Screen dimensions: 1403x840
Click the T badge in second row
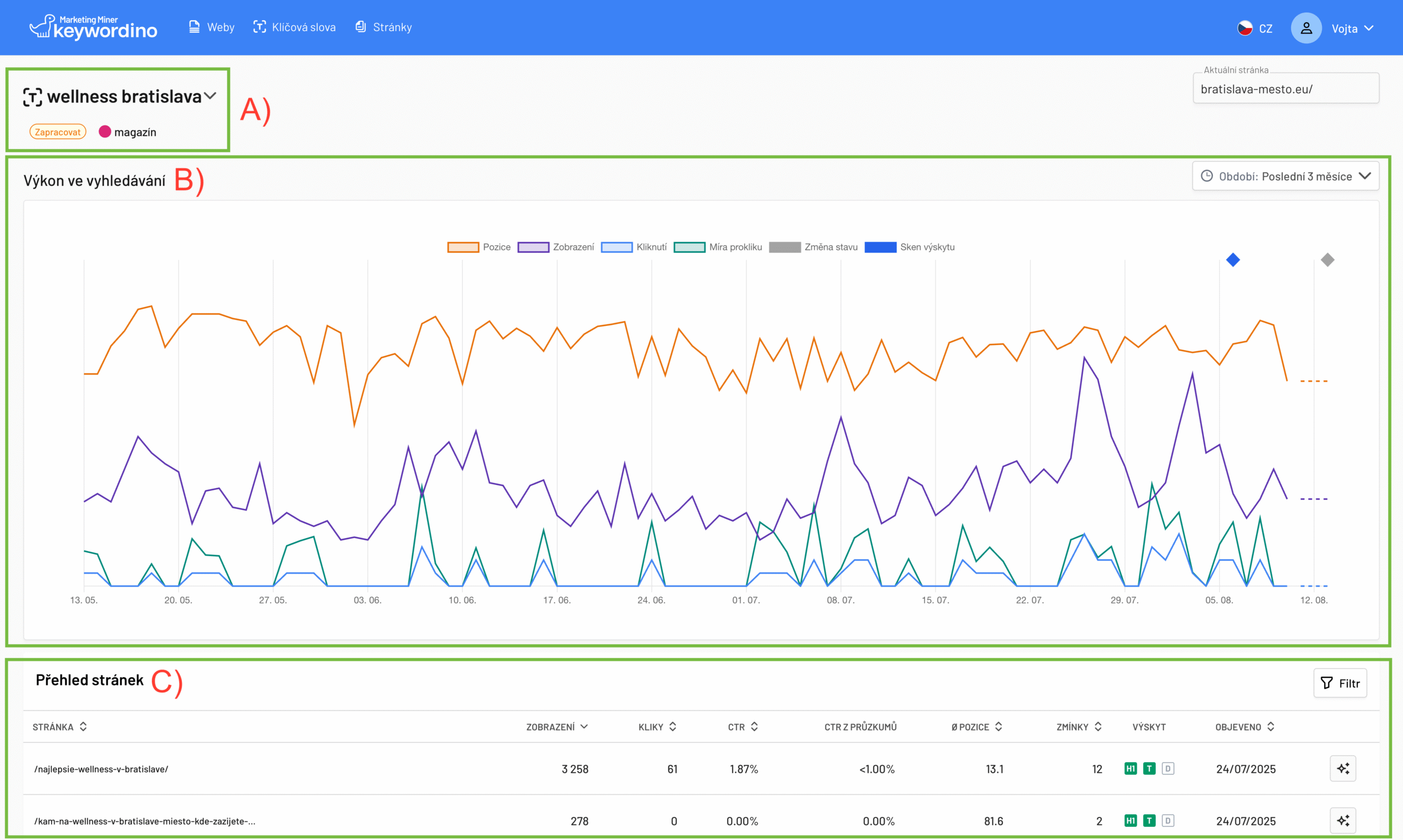1149,820
